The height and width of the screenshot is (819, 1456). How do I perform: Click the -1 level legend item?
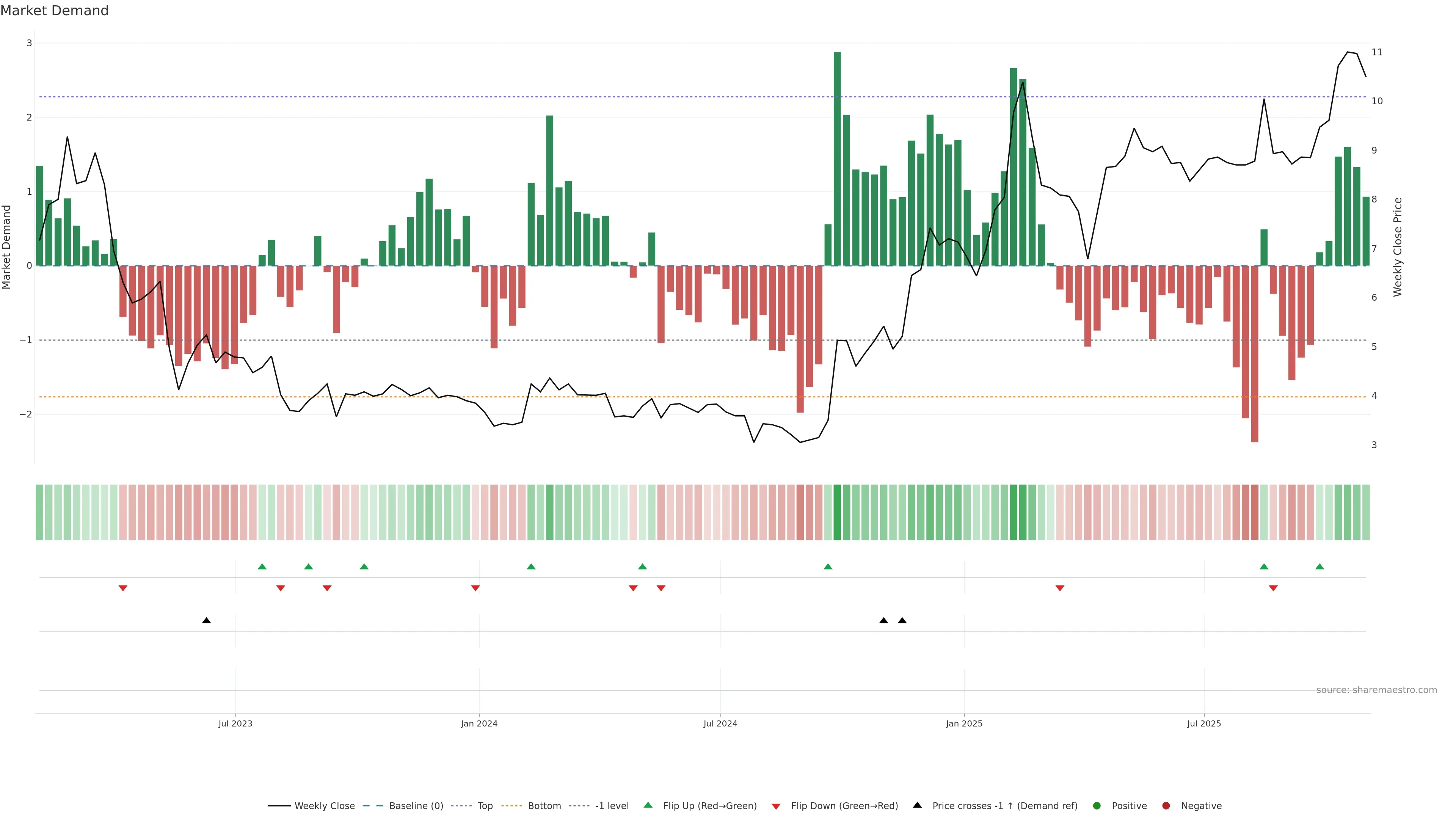[612, 806]
